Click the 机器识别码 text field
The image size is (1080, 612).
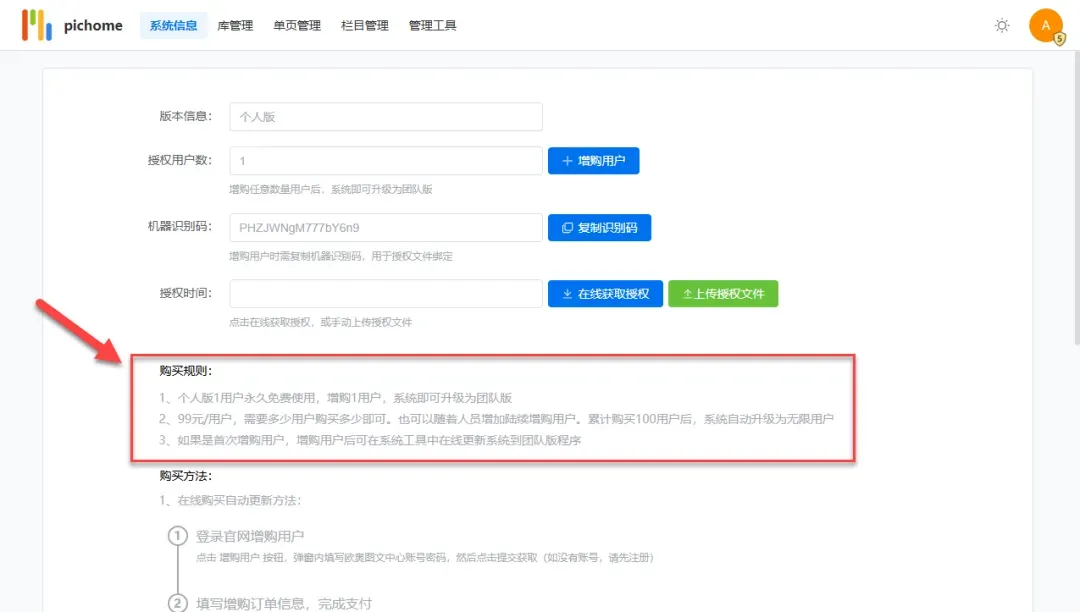pyautogui.click(x=386, y=228)
